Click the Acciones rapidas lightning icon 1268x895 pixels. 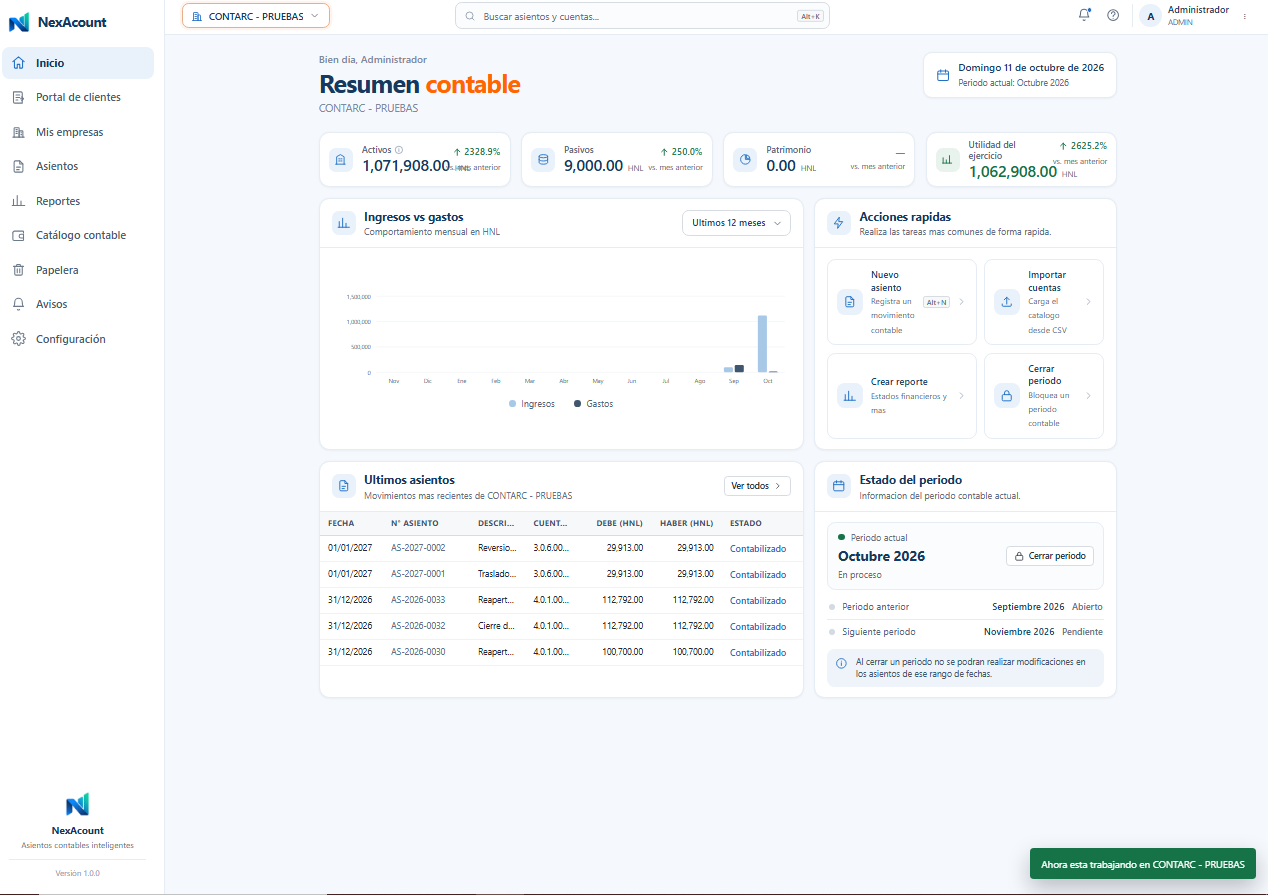tap(839, 223)
